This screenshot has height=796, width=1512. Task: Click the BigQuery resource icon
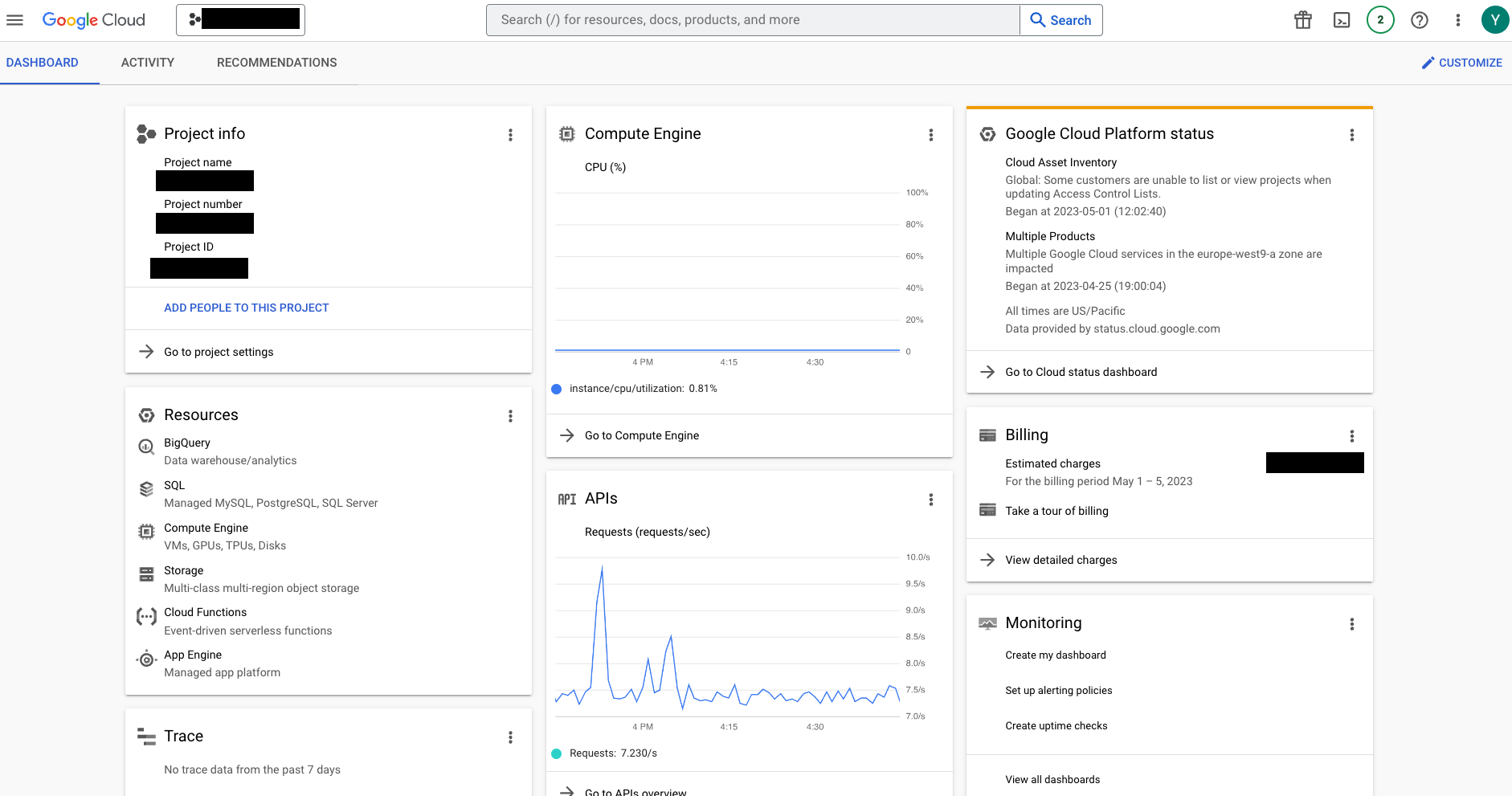(x=146, y=447)
